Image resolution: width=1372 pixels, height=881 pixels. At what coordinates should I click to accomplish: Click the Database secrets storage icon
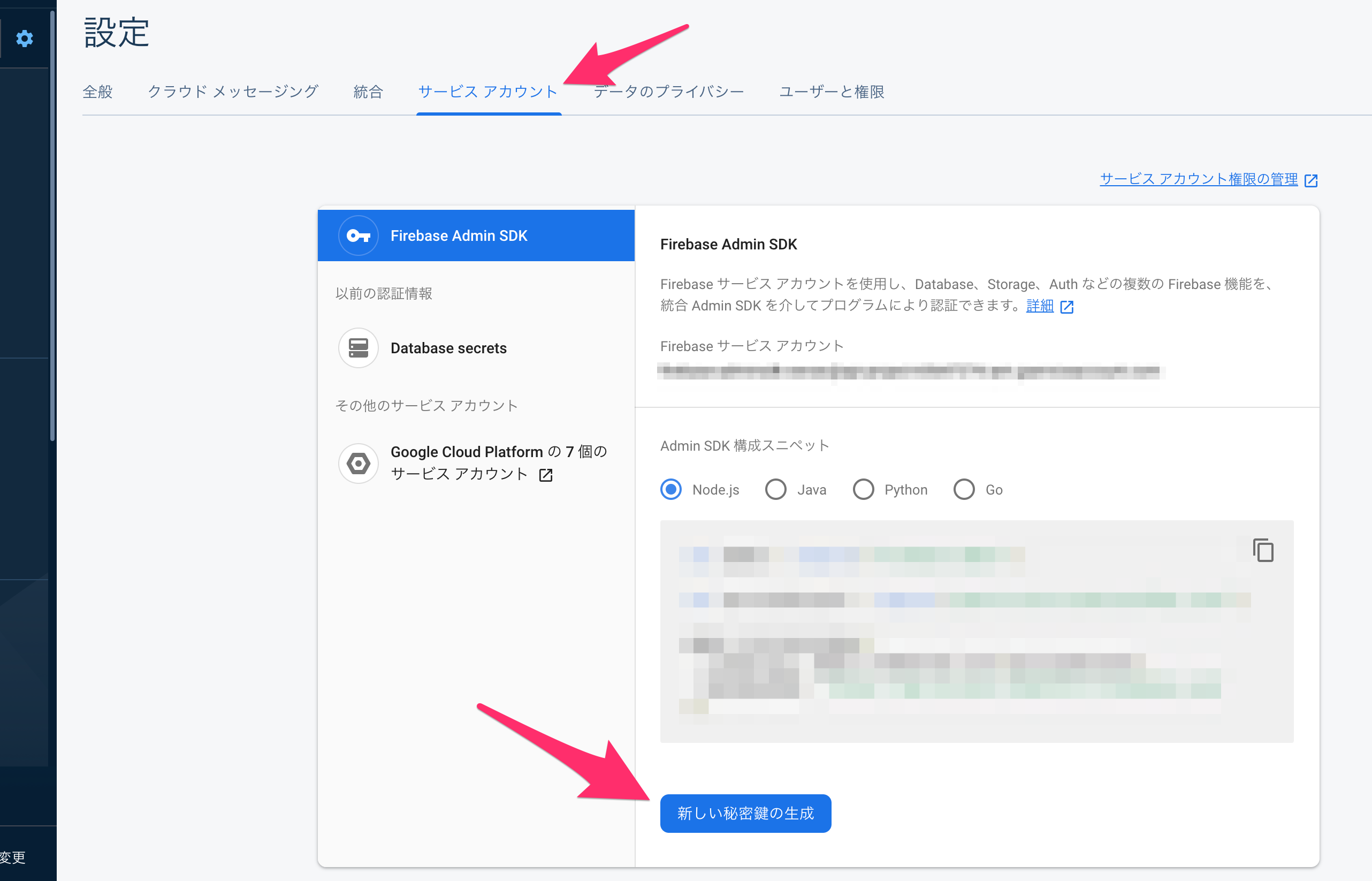(358, 348)
